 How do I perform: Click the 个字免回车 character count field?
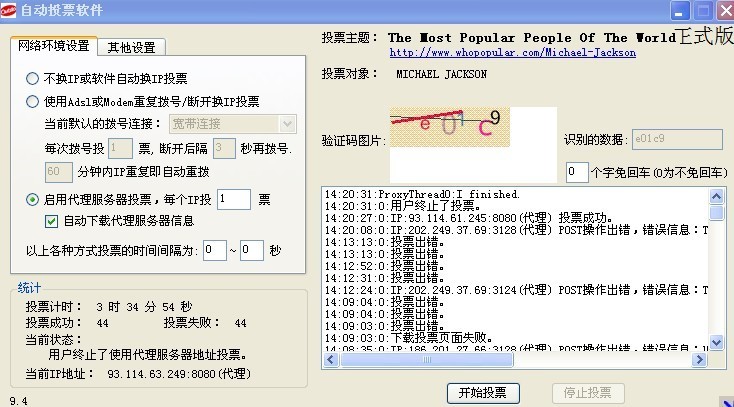tap(576, 173)
